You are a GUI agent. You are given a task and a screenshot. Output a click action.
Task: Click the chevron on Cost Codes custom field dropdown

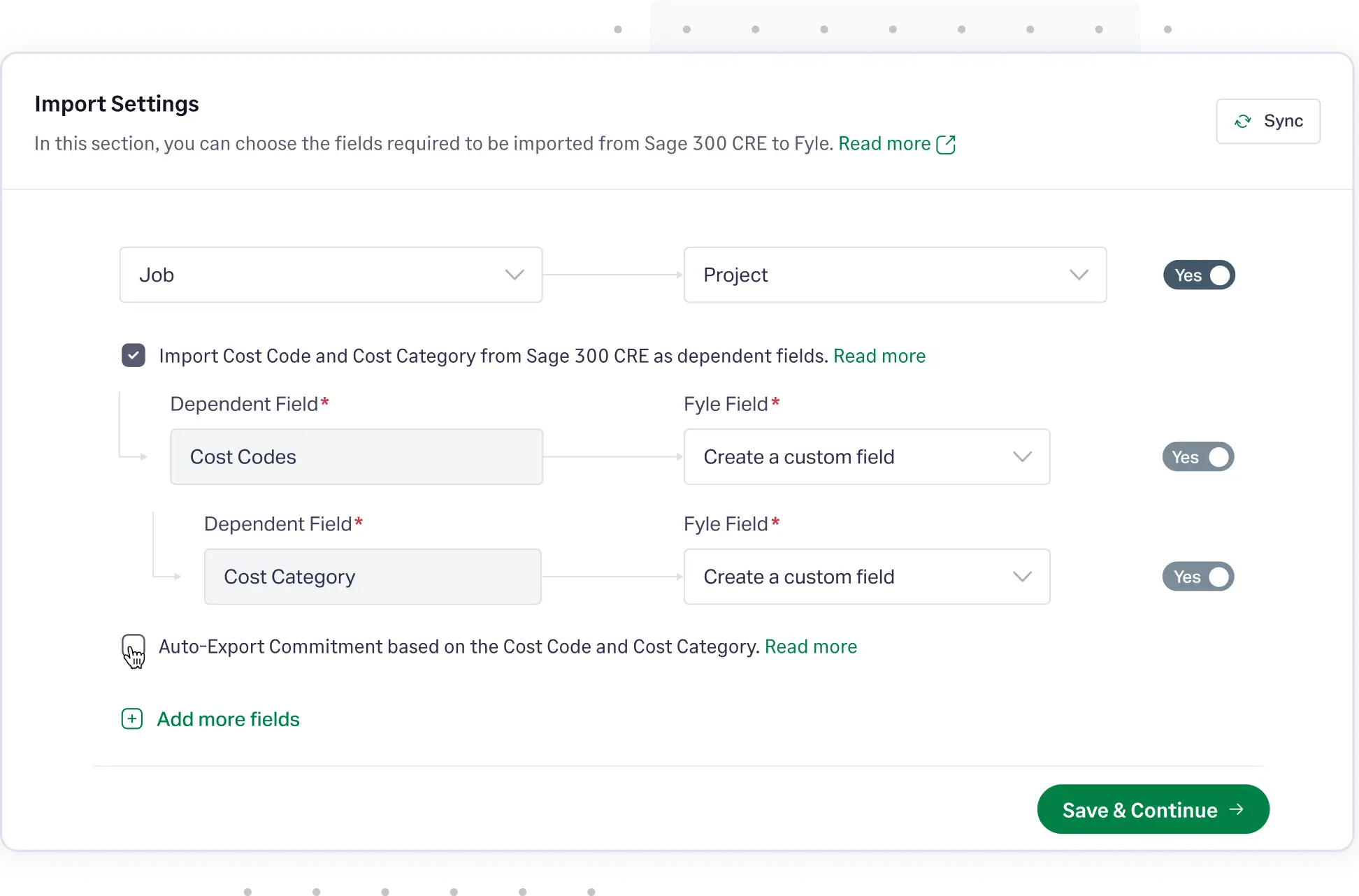[1023, 456]
